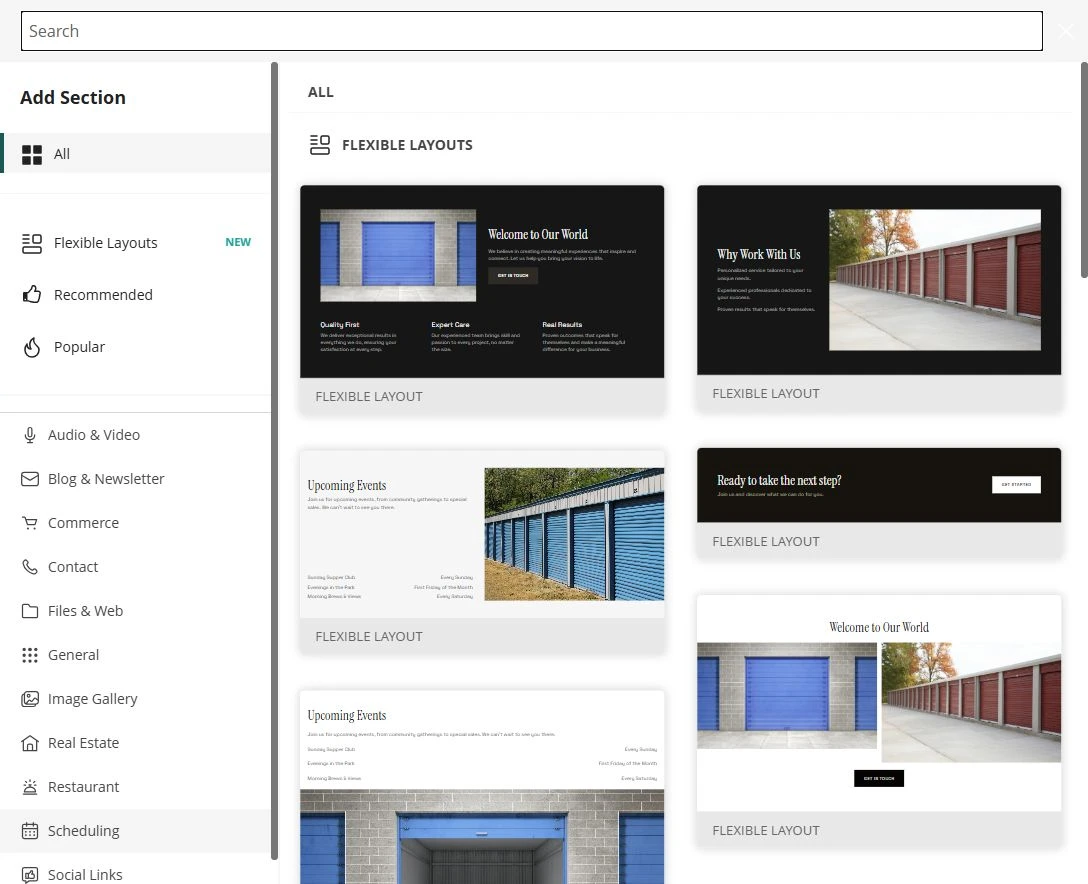Select the All category label
This screenshot has height=884, width=1088.
[x=62, y=154]
